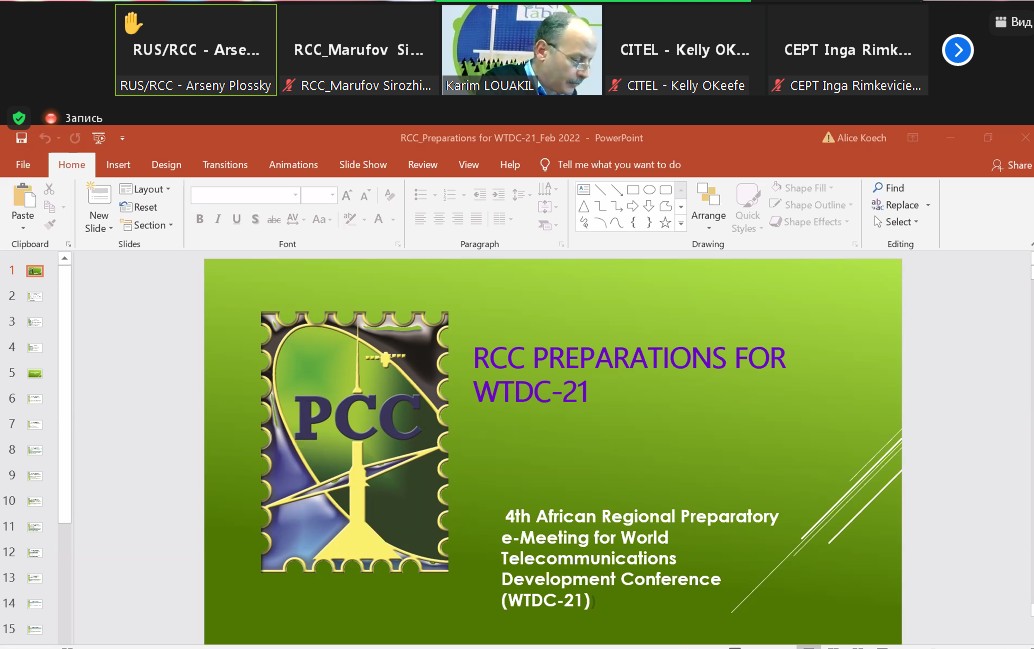Toggle Align Left paragraph button
Viewport: 1034px width, 649px height.
(x=420, y=219)
